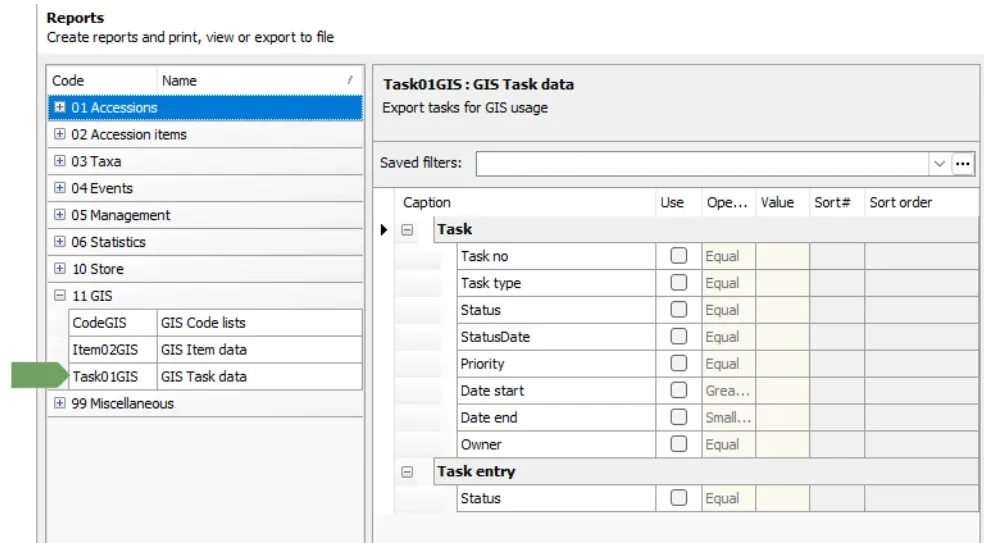Select the Task no caption row
Screen dimensions: 984x543
click(x=557, y=256)
